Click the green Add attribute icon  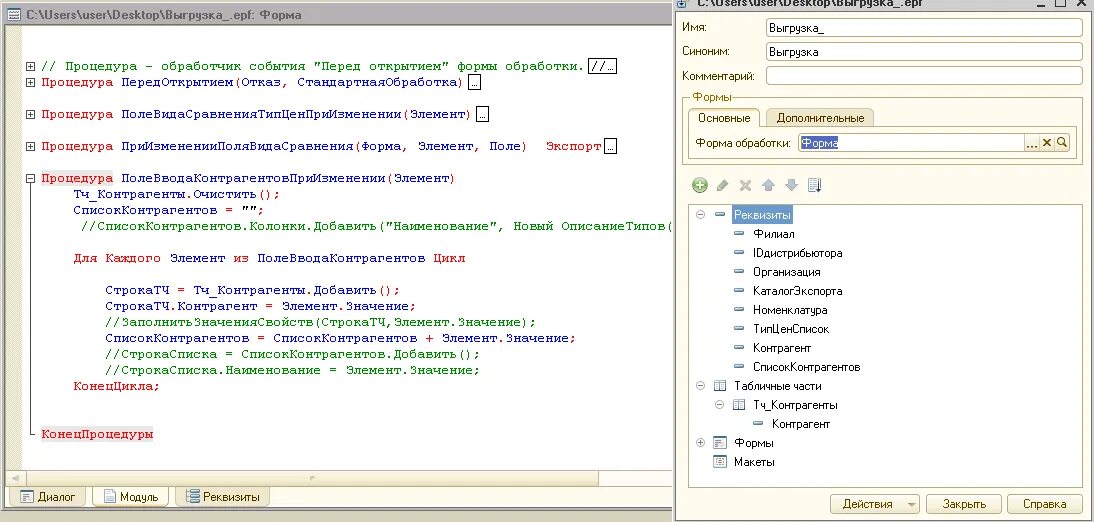pyautogui.click(x=700, y=185)
